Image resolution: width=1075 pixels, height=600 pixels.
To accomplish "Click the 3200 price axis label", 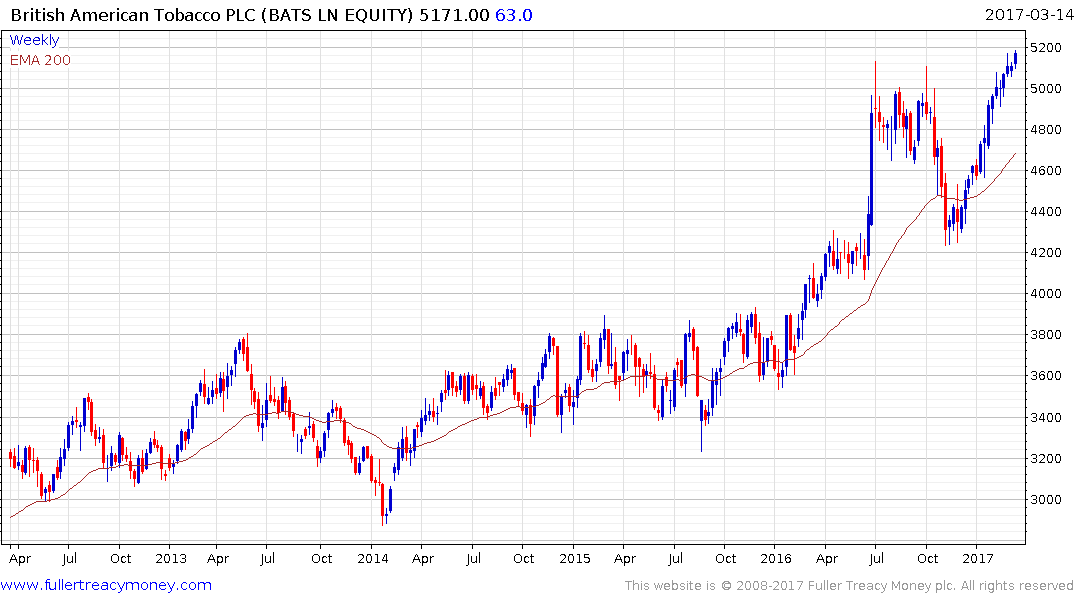I will click(1046, 458).
